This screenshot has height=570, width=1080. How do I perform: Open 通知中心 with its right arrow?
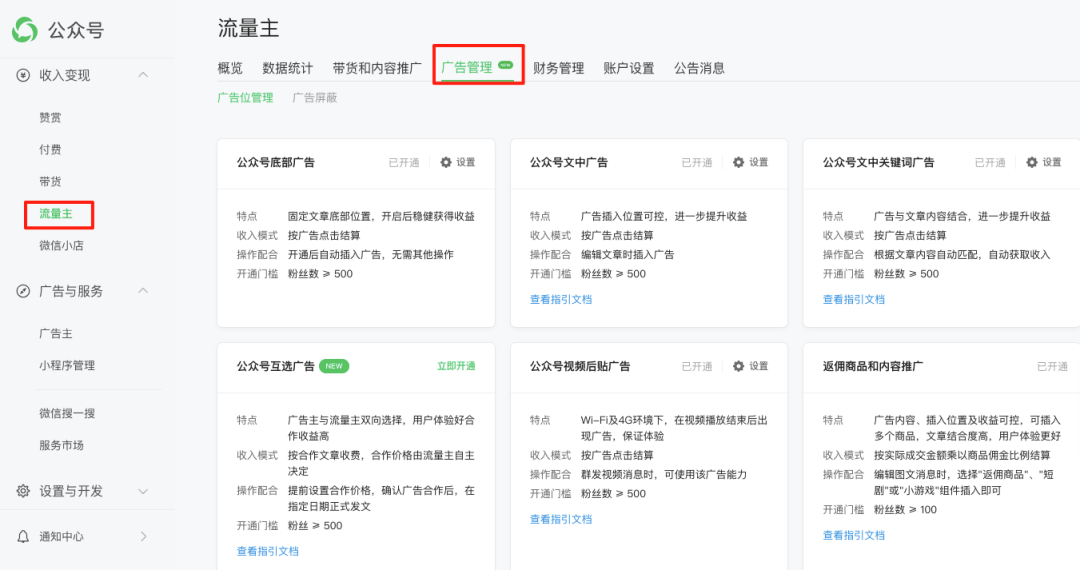click(x=143, y=536)
